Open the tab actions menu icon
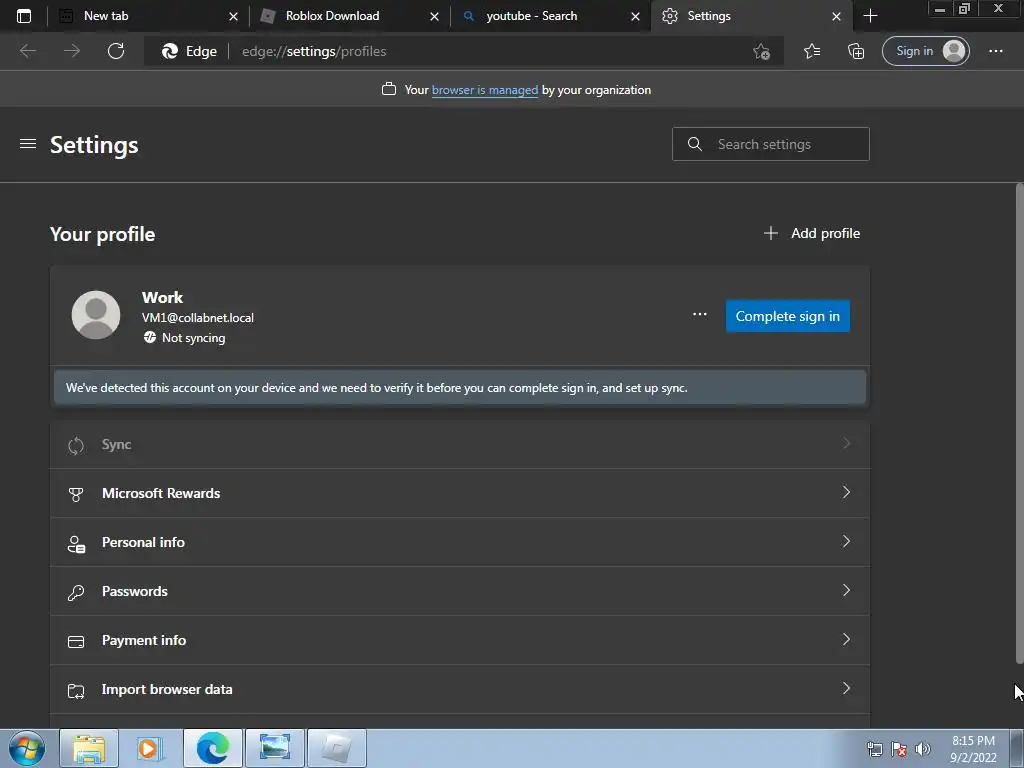This screenshot has height=768, width=1024. point(24,16)
